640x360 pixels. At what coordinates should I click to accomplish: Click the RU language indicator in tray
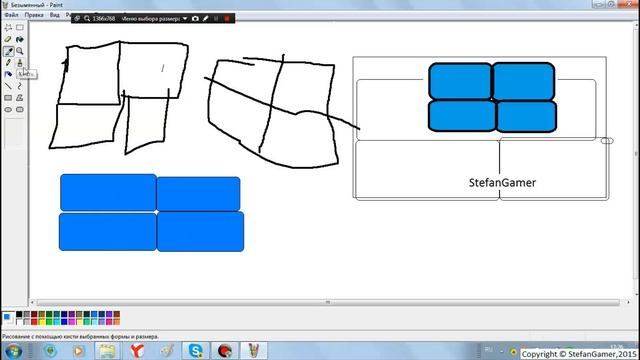click(x=489, y=350)
